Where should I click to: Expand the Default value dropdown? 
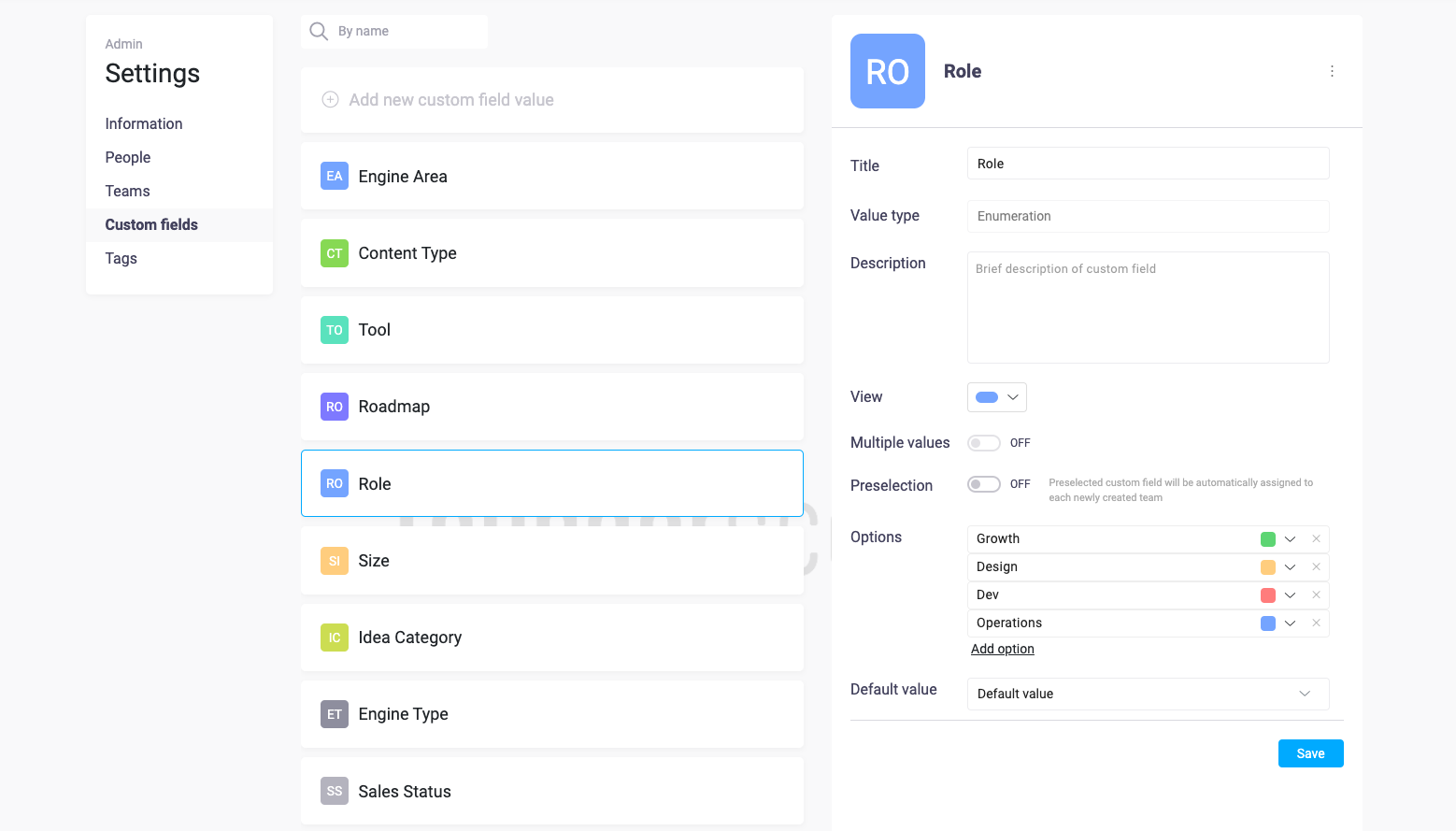pos(1306,694)
